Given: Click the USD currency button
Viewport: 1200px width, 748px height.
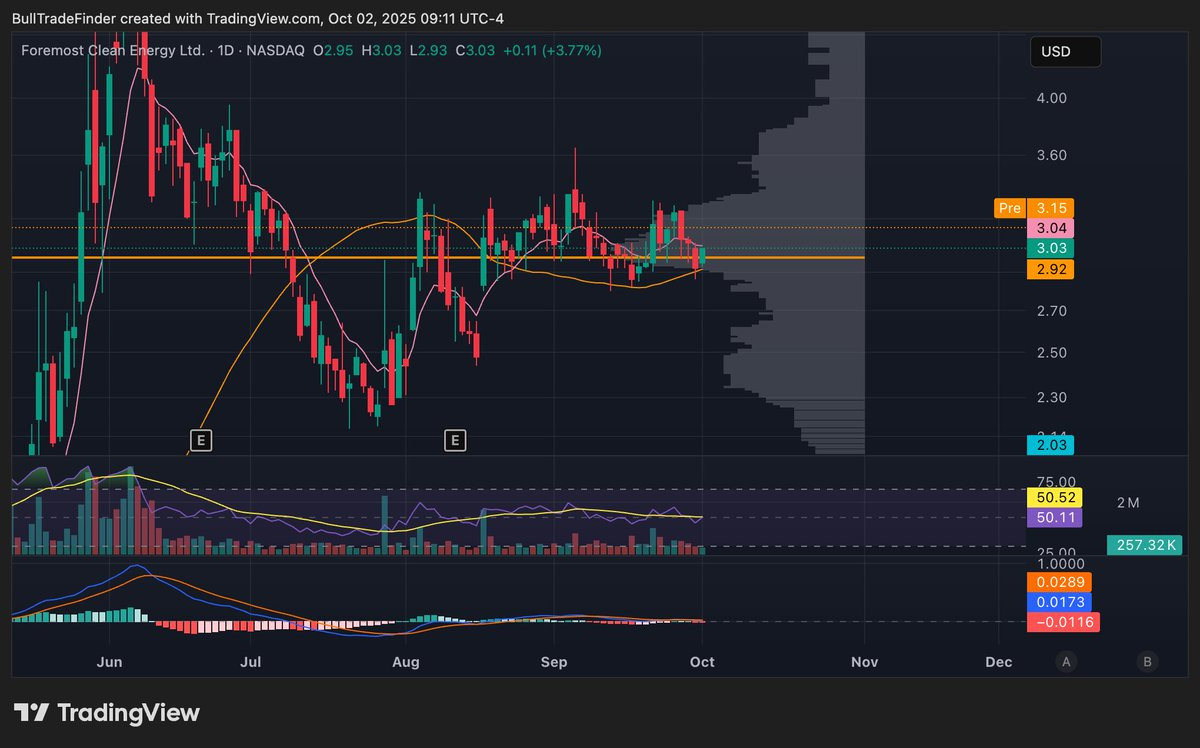Looking at the screenshot, I should pos(1066,52).
